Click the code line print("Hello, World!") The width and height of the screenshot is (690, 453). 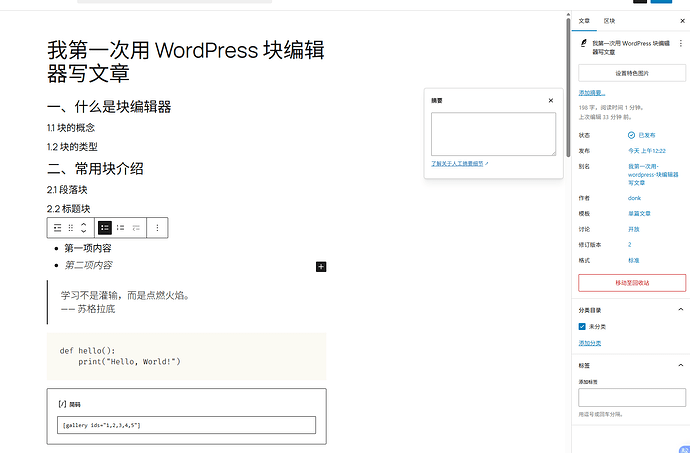click(x=129, y=362)
